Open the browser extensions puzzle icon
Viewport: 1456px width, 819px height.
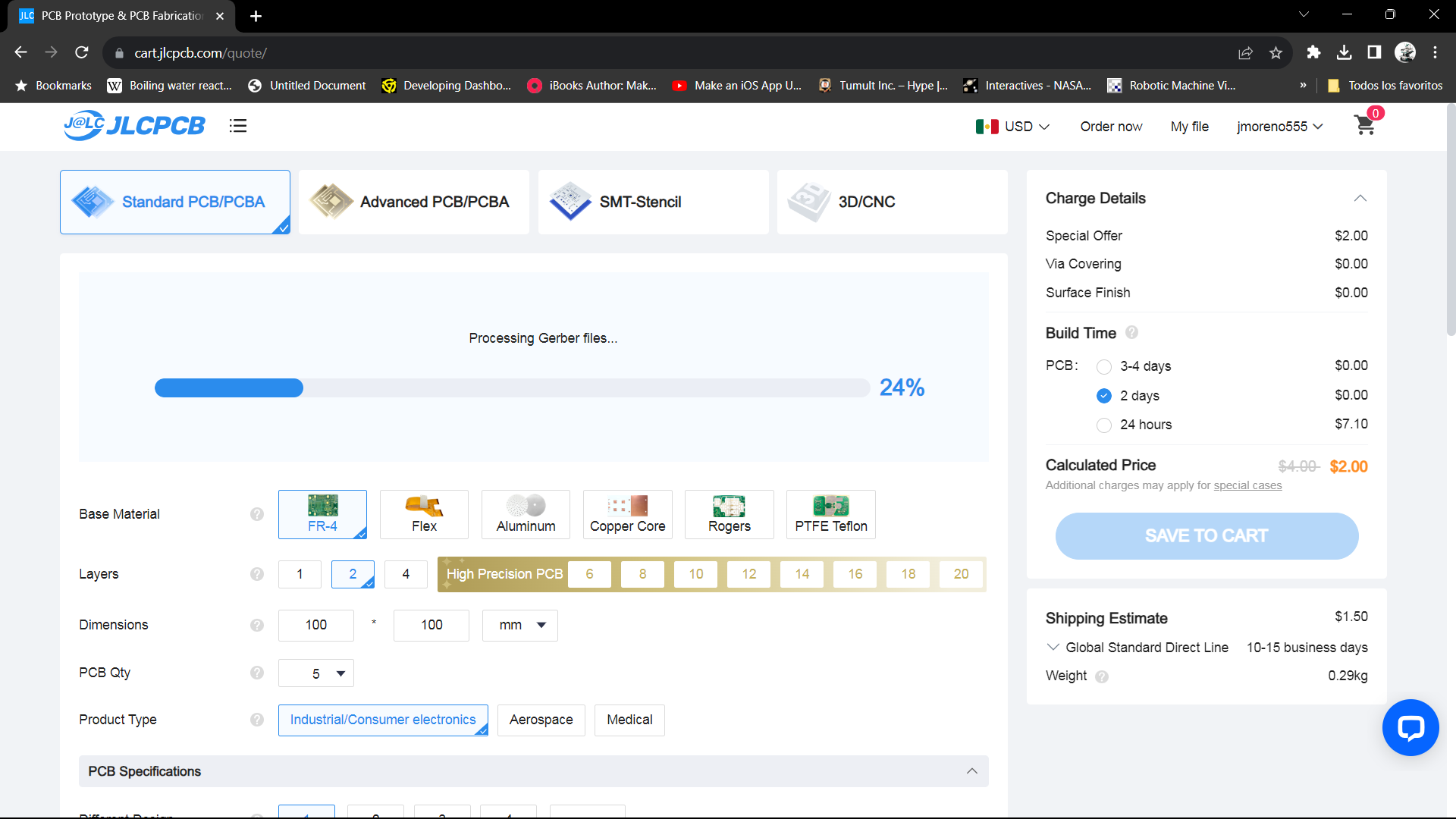pos(1313,52)
